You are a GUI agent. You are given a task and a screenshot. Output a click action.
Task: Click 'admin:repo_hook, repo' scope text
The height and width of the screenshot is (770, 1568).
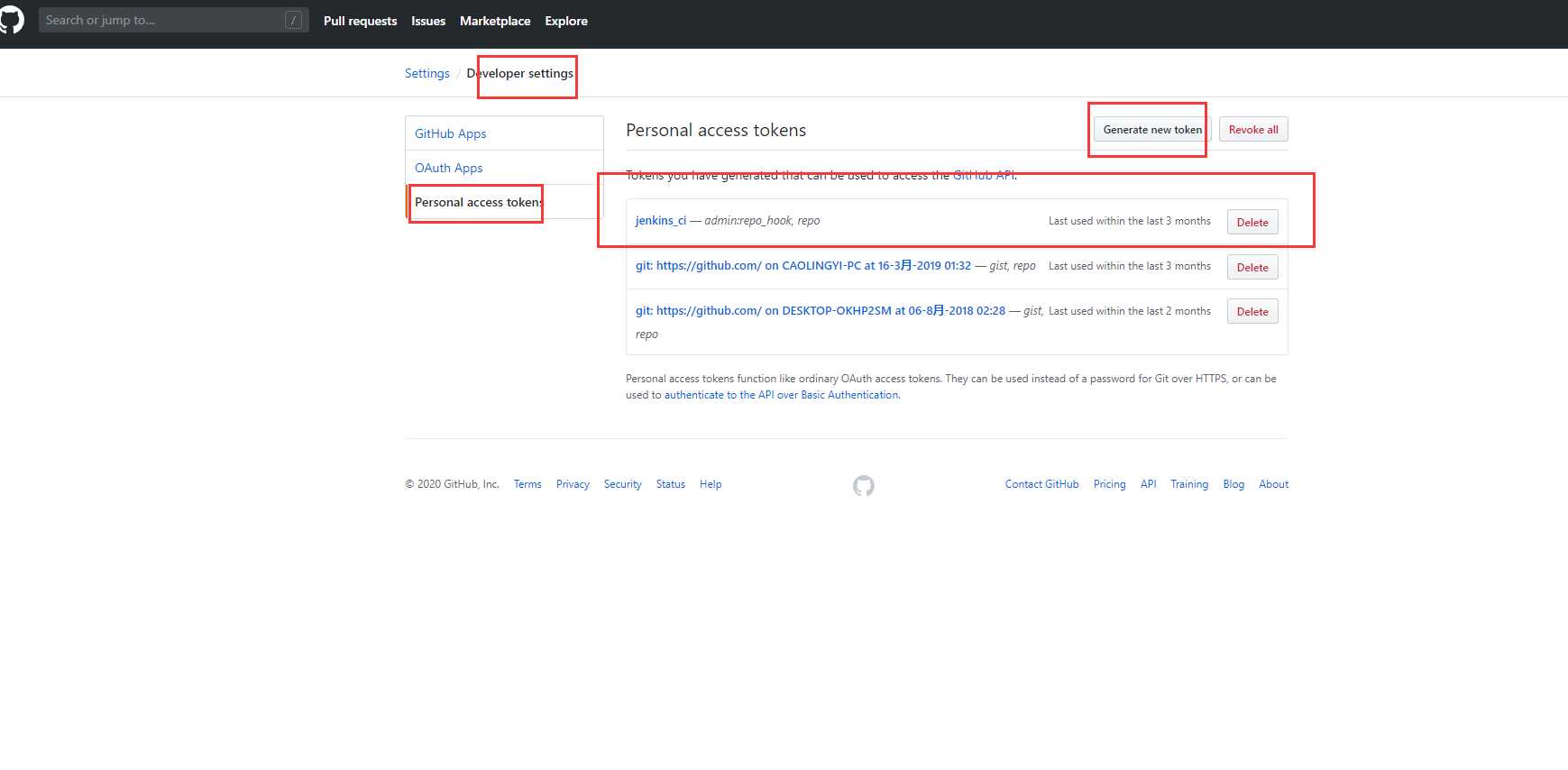click(x=762, y=220)
